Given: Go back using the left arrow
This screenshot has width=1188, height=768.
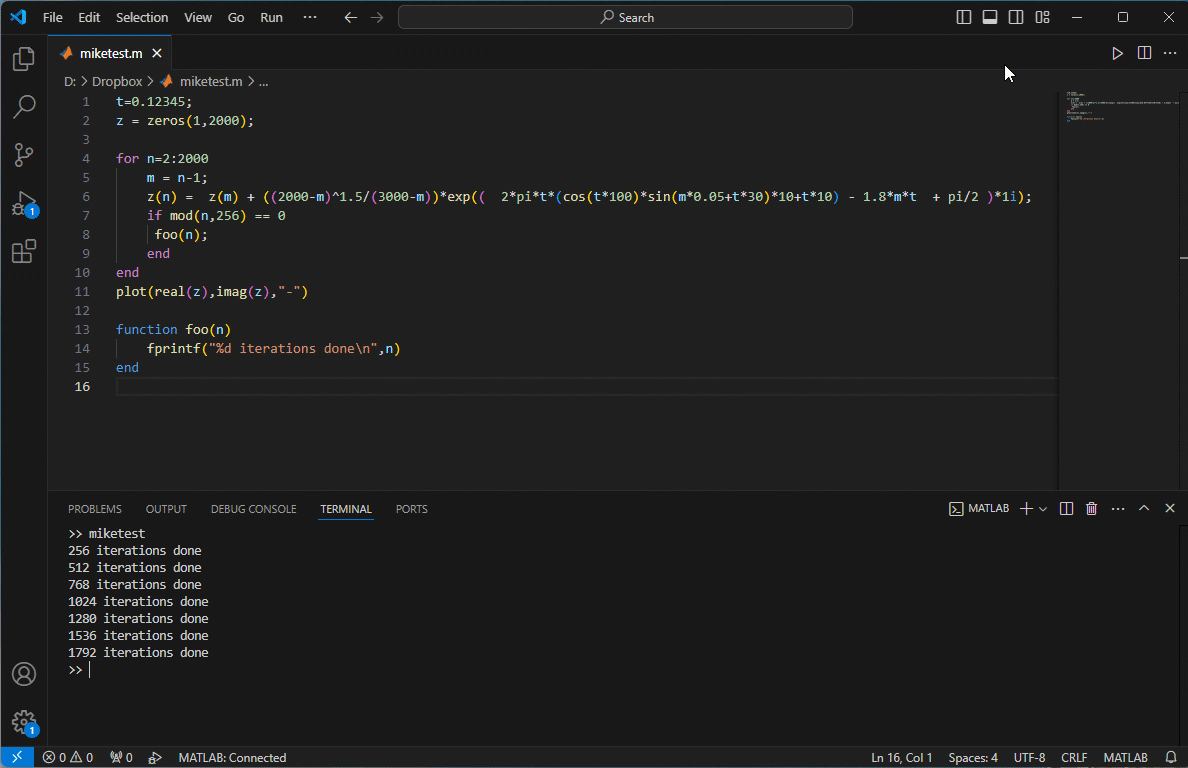Looking at the screenshot, I should [350, 17].
